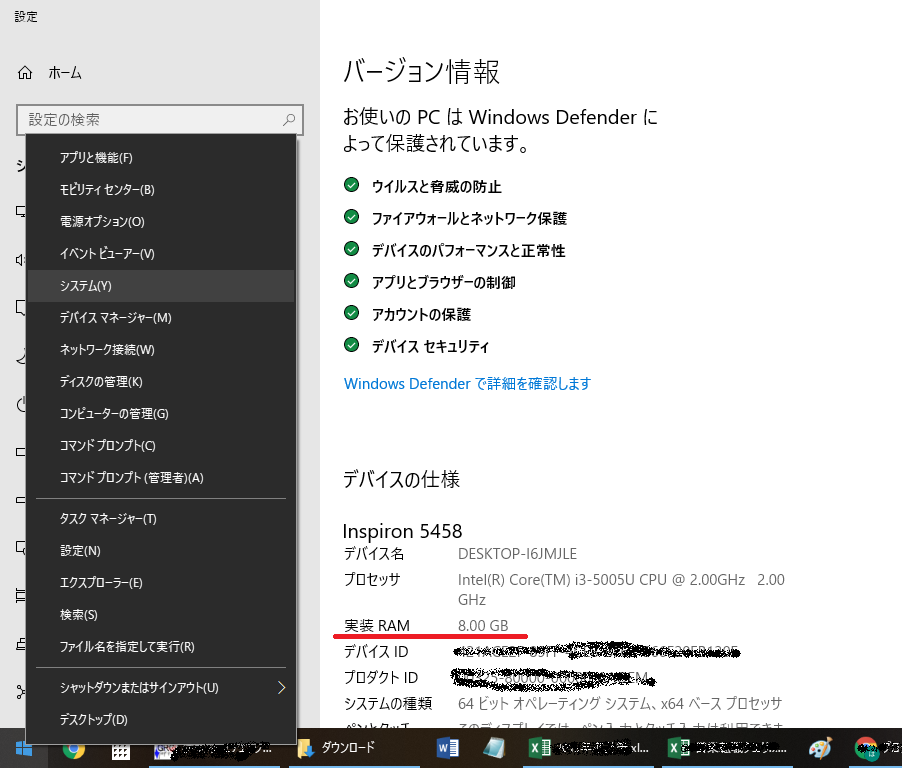Screen dimensions: 902x768
Task: Expand シャットダウンまたはサインアウト(U) submenu arrow
Action: pos(281,687)
